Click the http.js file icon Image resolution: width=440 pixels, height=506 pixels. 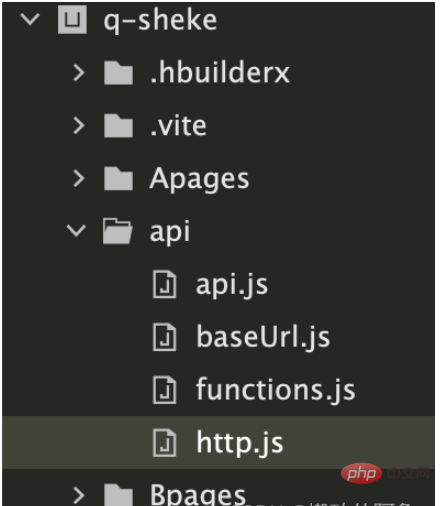(164, 443)
